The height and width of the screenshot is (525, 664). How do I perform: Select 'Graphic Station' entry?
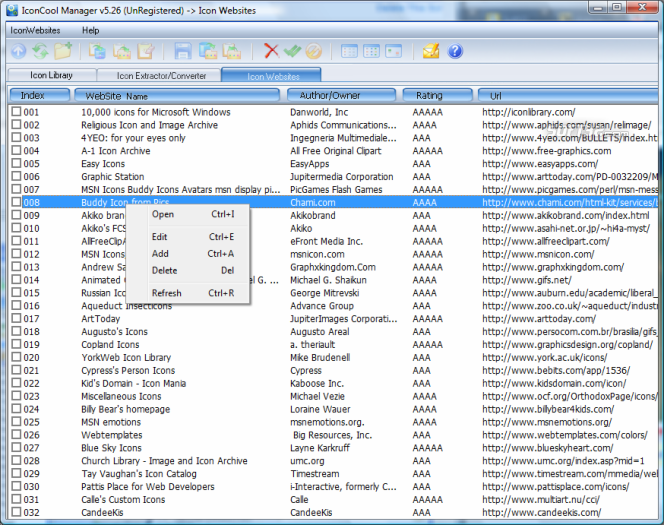click(x=113, y=177)
